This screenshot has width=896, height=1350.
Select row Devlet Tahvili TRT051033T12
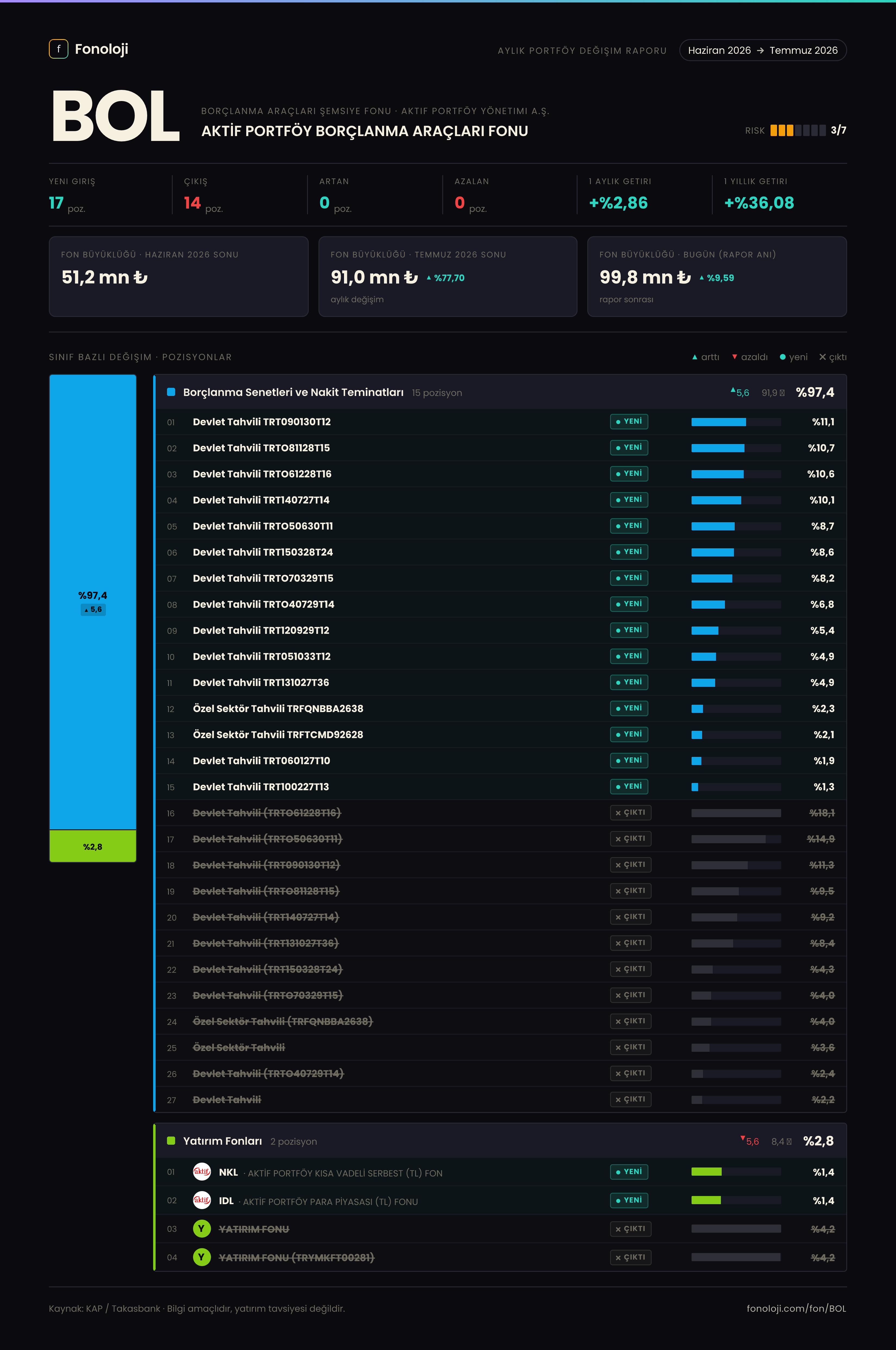click(x=501, y=656)
